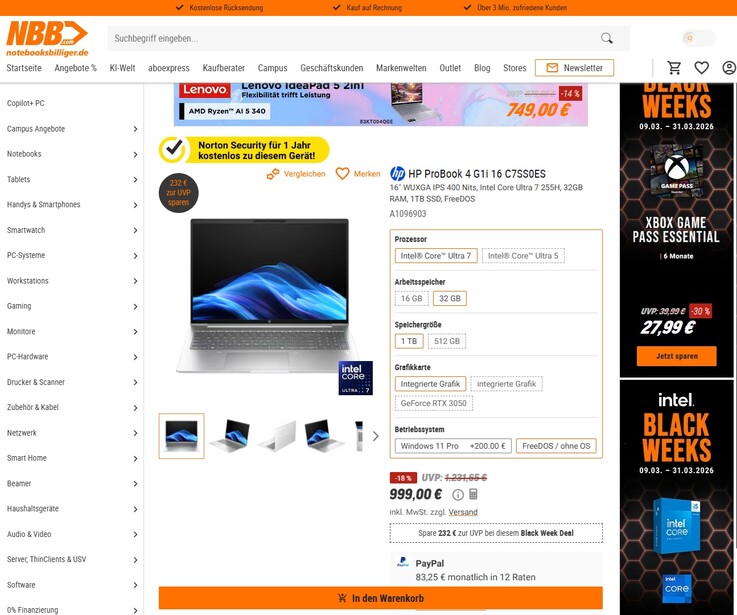The height and width of the screenshot is (615, 737).
Task: Click the Intel Core Ultra 7 badge
Action: pos(355,378)
